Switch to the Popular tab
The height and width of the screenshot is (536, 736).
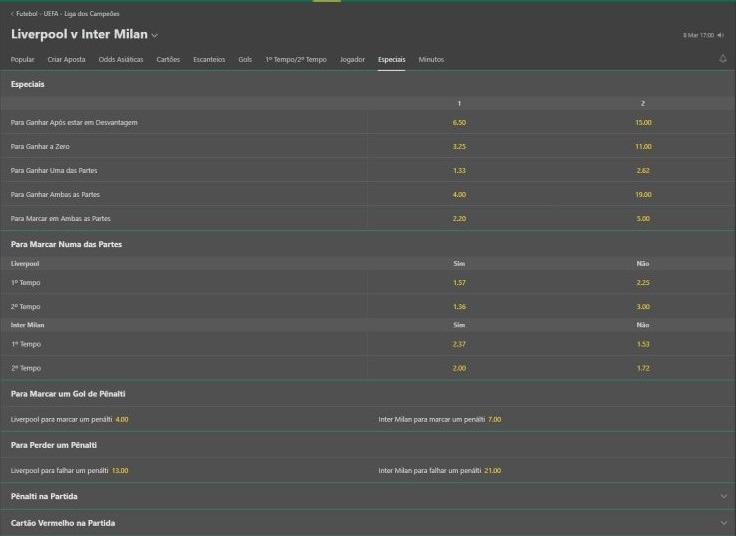(23, 60)
